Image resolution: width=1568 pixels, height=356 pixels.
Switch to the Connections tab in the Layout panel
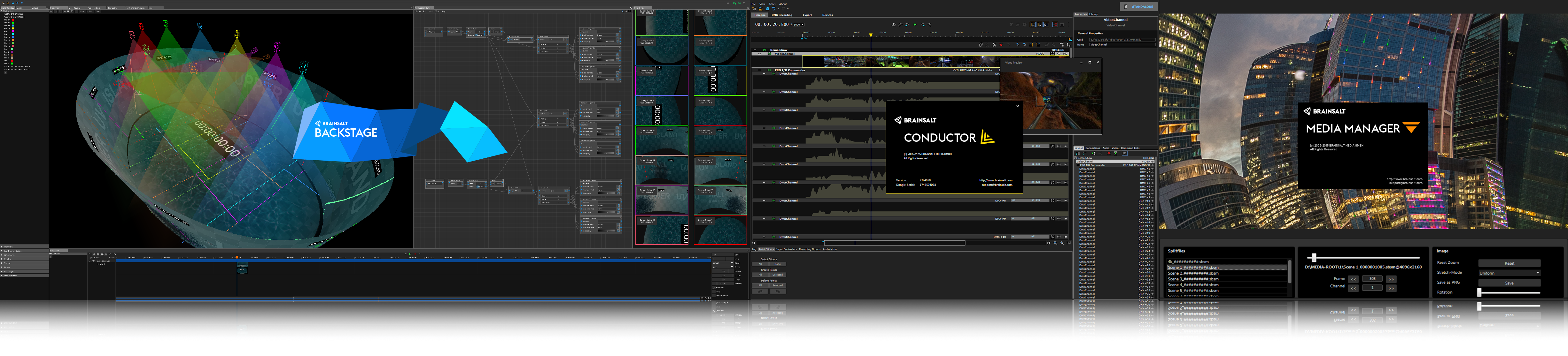[x=1093, y=148]
